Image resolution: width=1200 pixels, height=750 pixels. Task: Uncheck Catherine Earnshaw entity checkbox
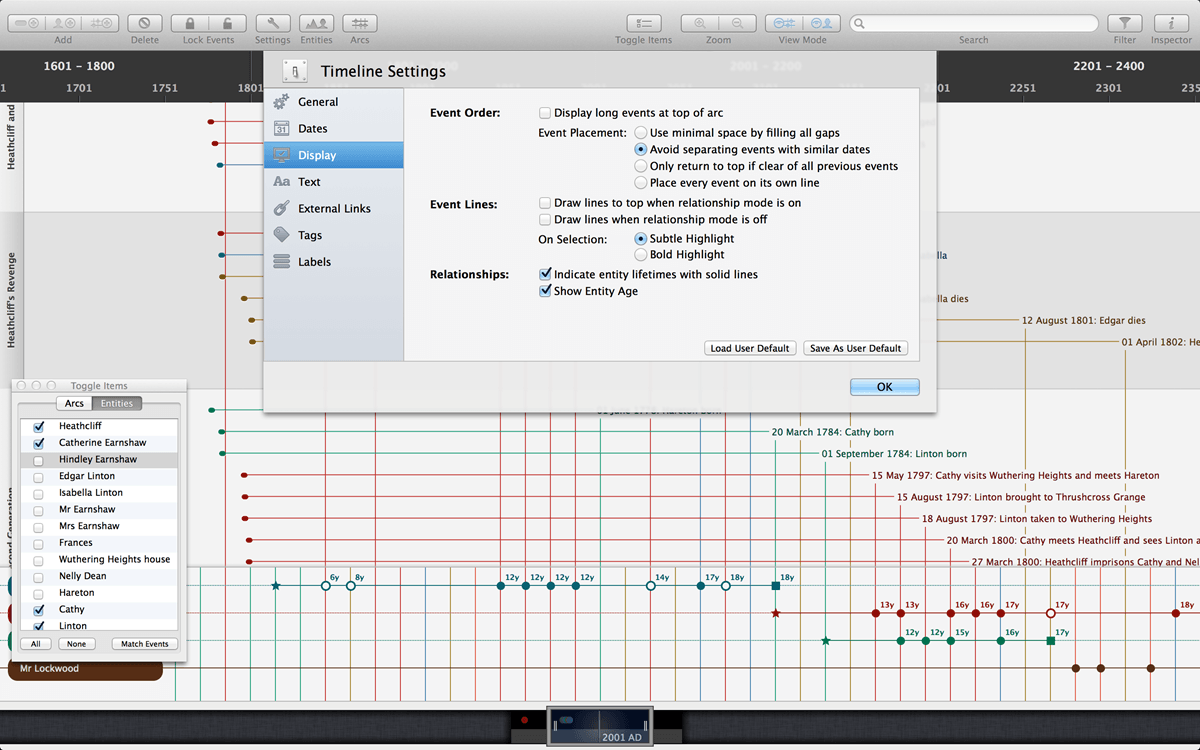39,443
